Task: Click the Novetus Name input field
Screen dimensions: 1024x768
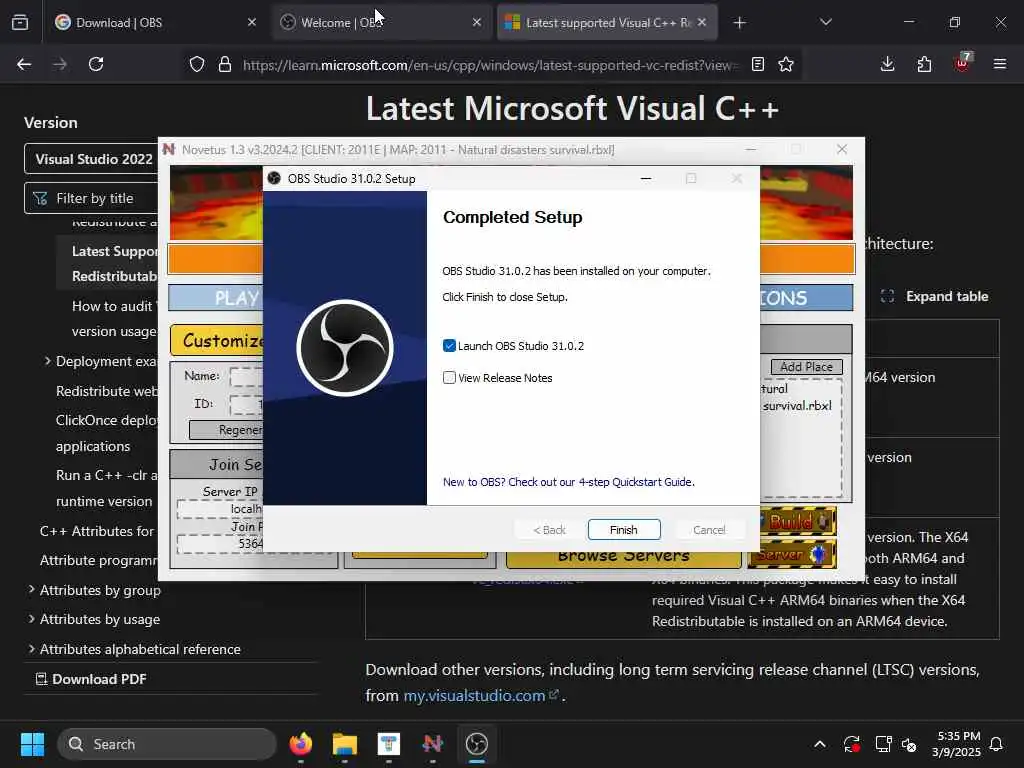Action: coord(246,377)
